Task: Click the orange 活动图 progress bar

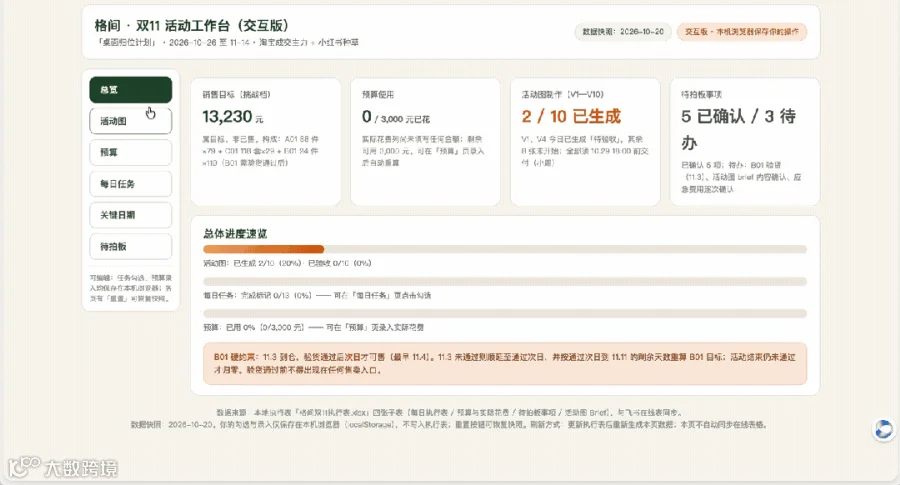Action: click(x=505, y=249)
